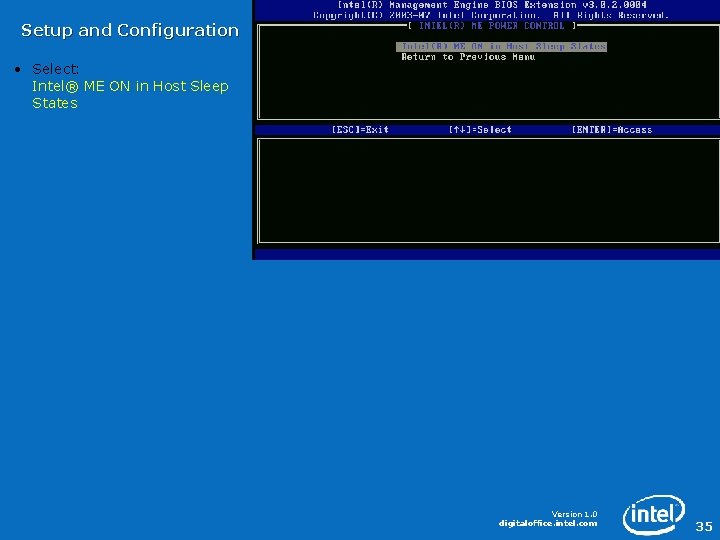Choose Return to Previous Menu
This screenshot has width=720, height=540.
coord(468,57)
